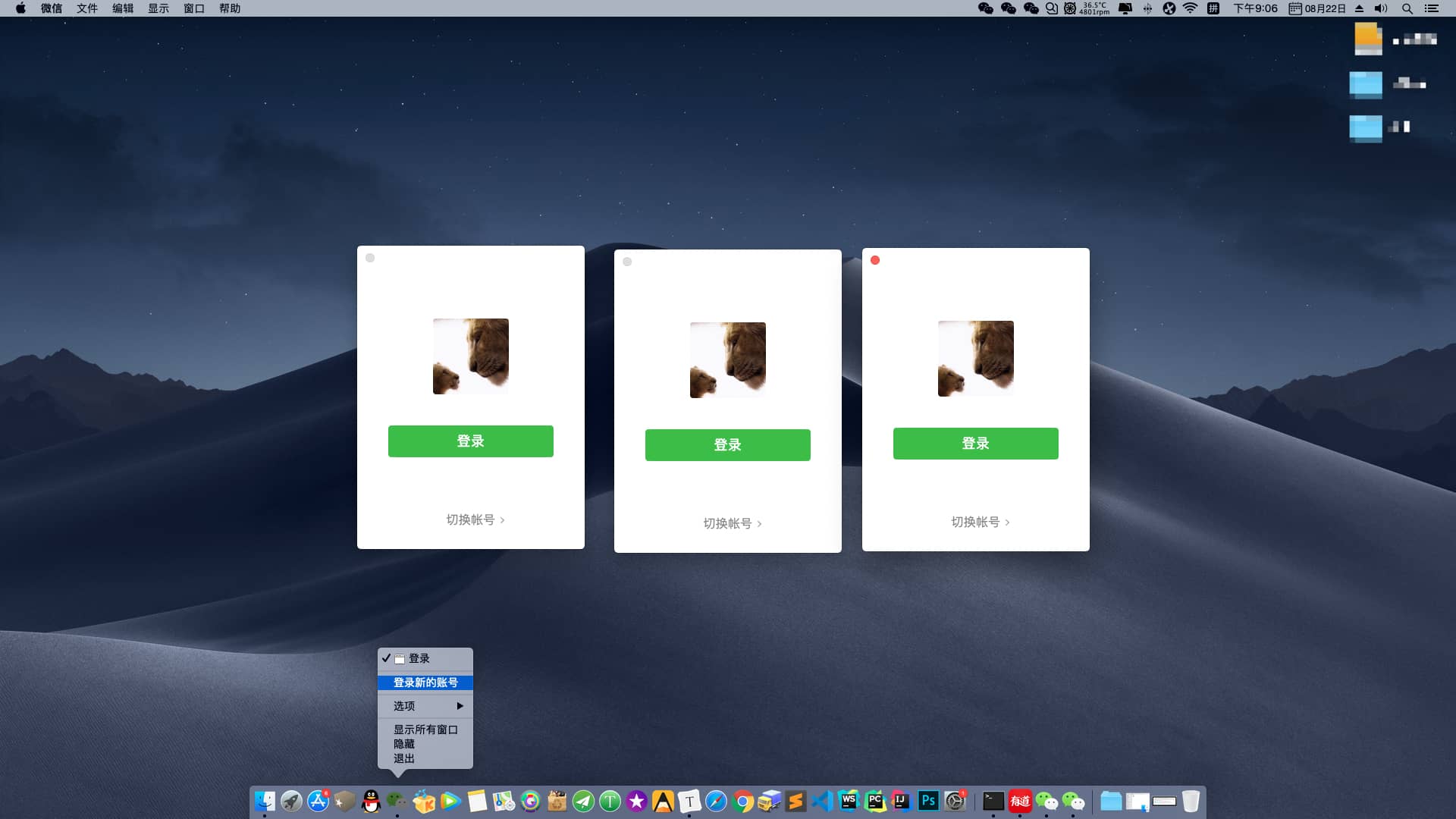
Task: Select 登录新的账号 in the Dock menu
Action: pos(425,682)
